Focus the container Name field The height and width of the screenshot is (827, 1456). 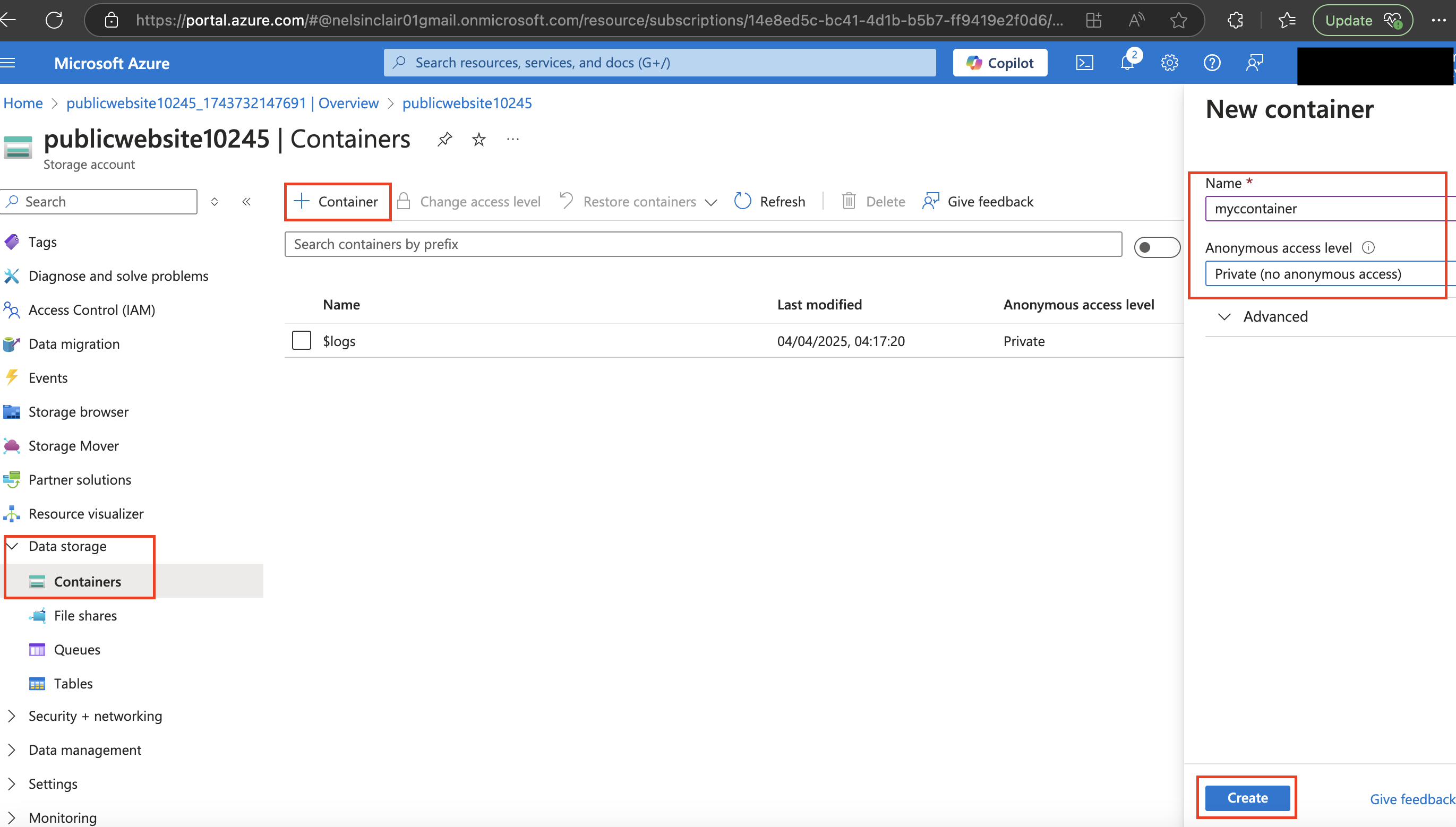tap(1330, 209)
